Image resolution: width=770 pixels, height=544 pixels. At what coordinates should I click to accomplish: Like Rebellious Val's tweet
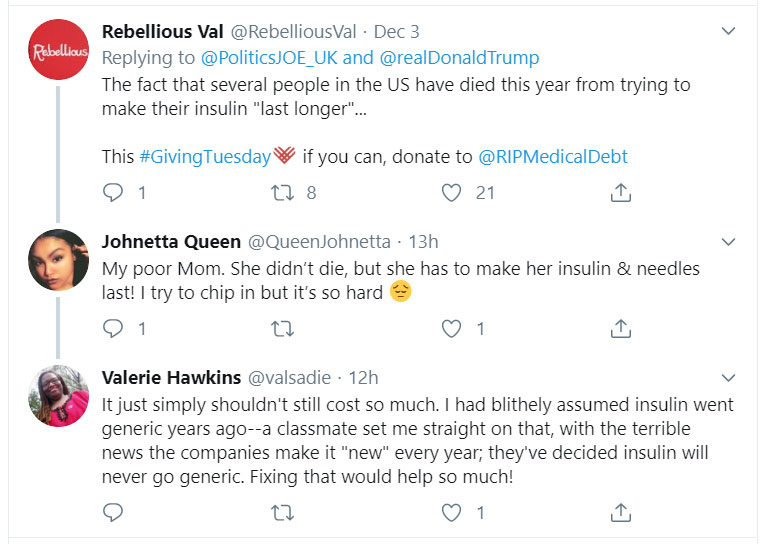point(453,193)
